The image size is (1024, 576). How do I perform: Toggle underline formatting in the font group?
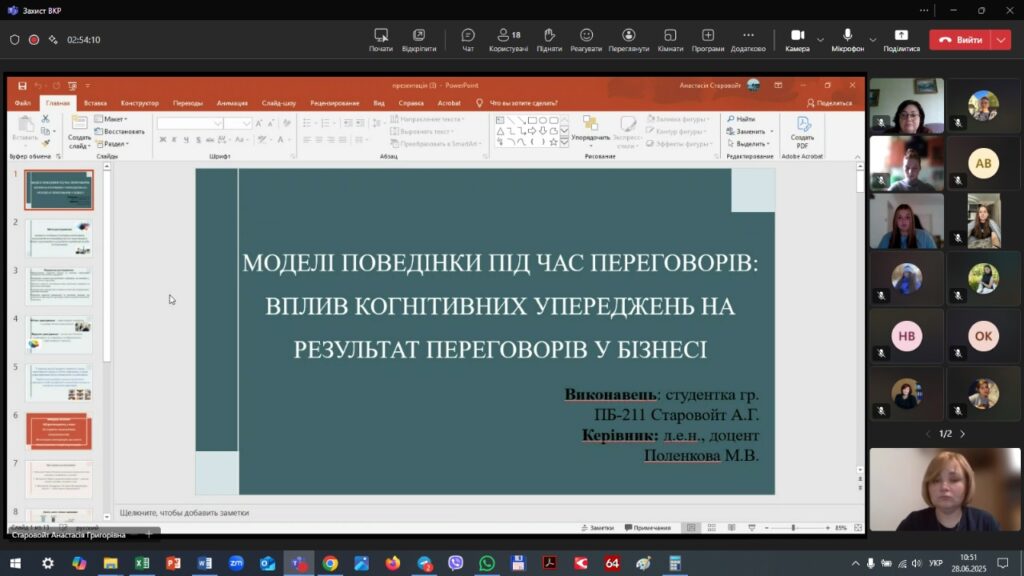point(186,140)
